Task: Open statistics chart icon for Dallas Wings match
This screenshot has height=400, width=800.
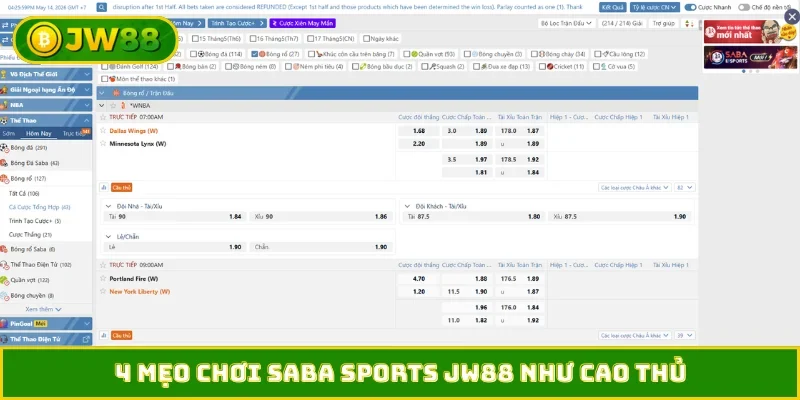Action: (104, 187)
